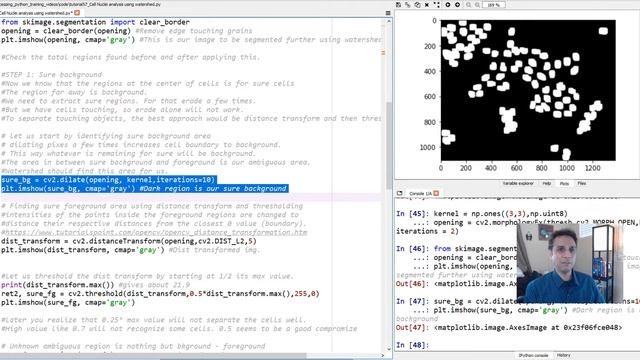Screen dimensions: 640x360
Task: Click the 'plt.imshow(sure_bg' highlighted line
Action: pyautogui.click(x=144, y=189)
